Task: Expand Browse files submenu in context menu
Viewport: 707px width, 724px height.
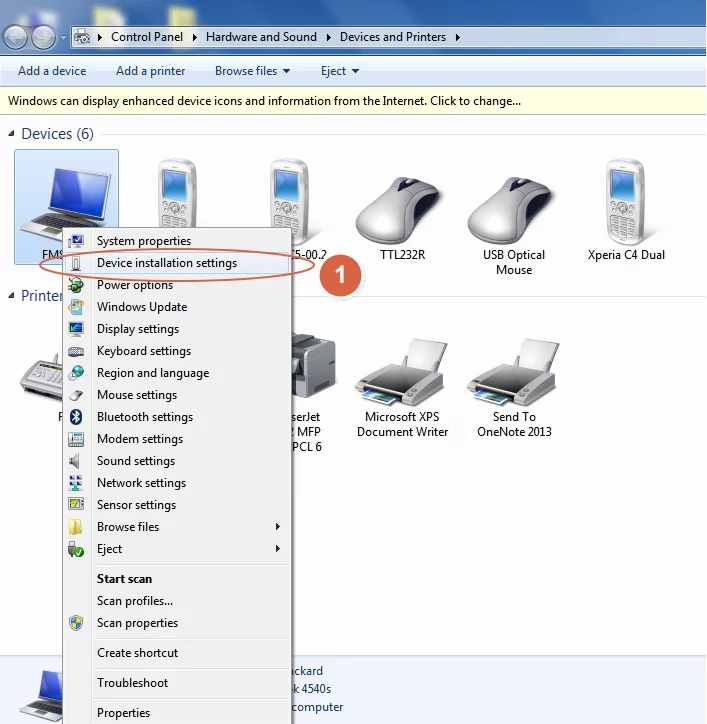Action: coord(176,527)
